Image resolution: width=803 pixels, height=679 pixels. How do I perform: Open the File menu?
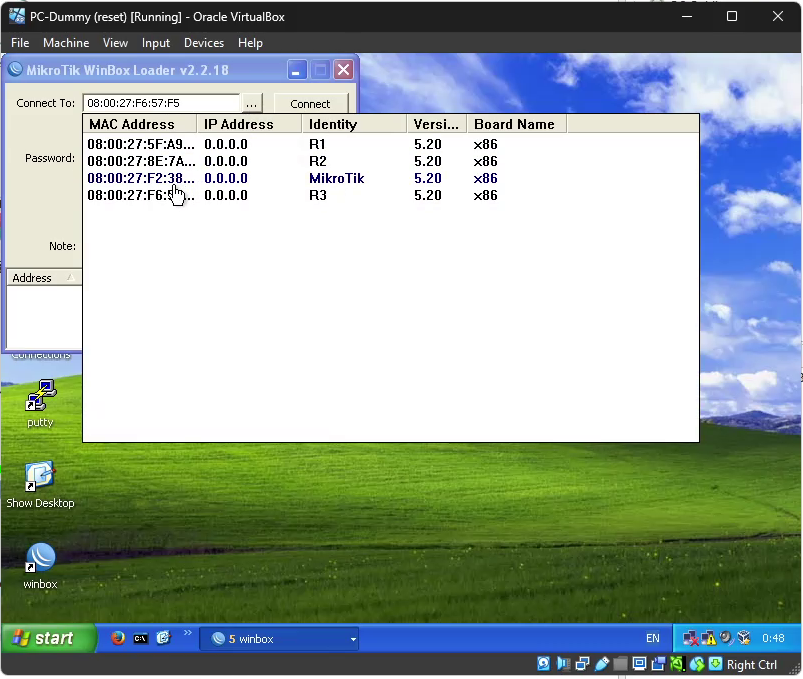(20, 43)
